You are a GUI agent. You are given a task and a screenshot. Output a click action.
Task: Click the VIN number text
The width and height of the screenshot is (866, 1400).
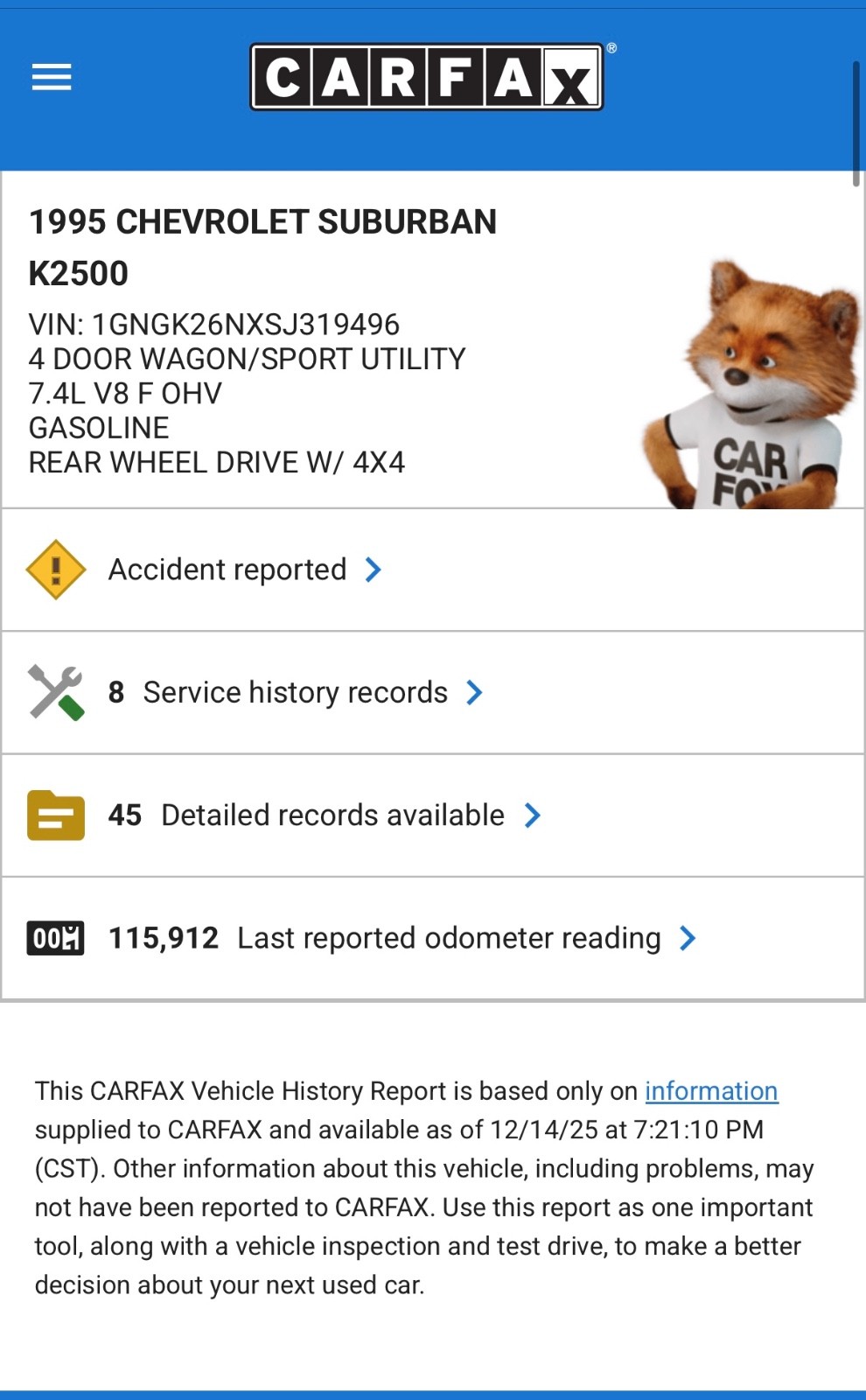pyautogui.click(x=214, y=325)
